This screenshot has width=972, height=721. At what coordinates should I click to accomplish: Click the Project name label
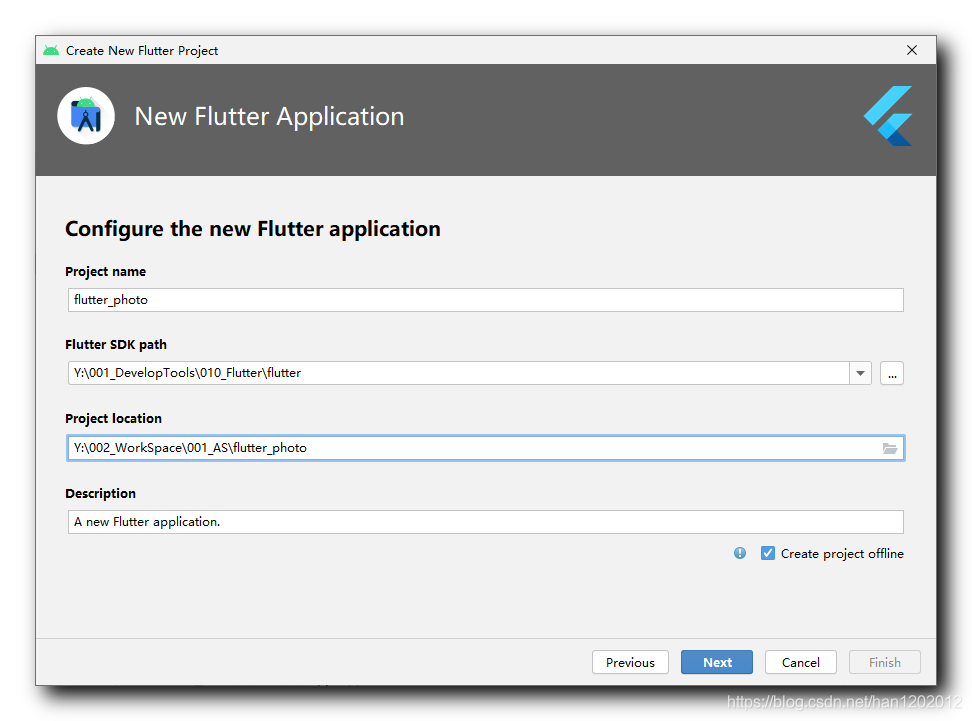(105, 272)
